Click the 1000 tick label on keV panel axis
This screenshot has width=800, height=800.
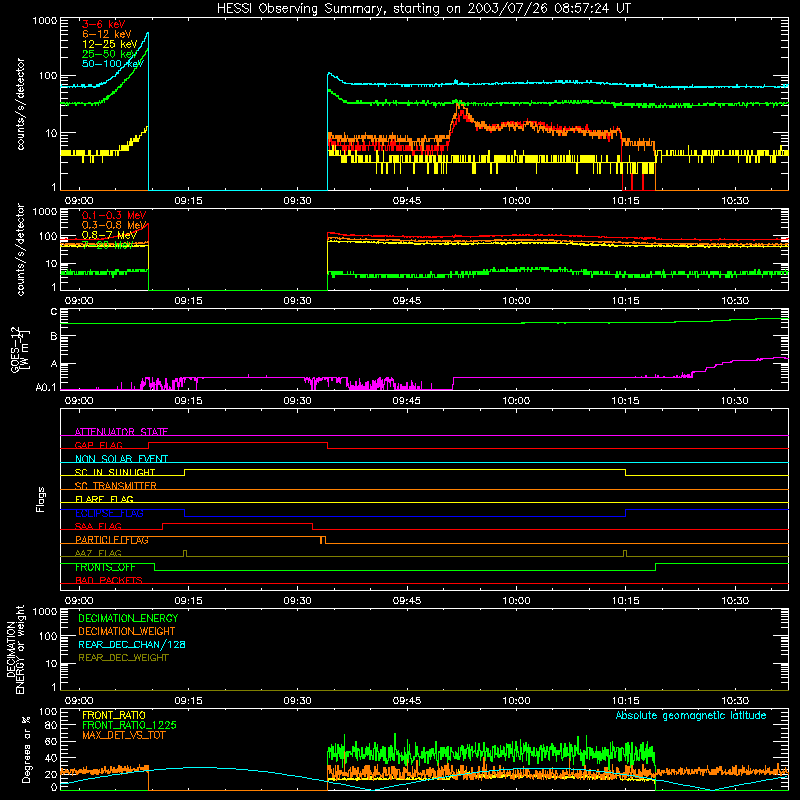coord(45,21)
